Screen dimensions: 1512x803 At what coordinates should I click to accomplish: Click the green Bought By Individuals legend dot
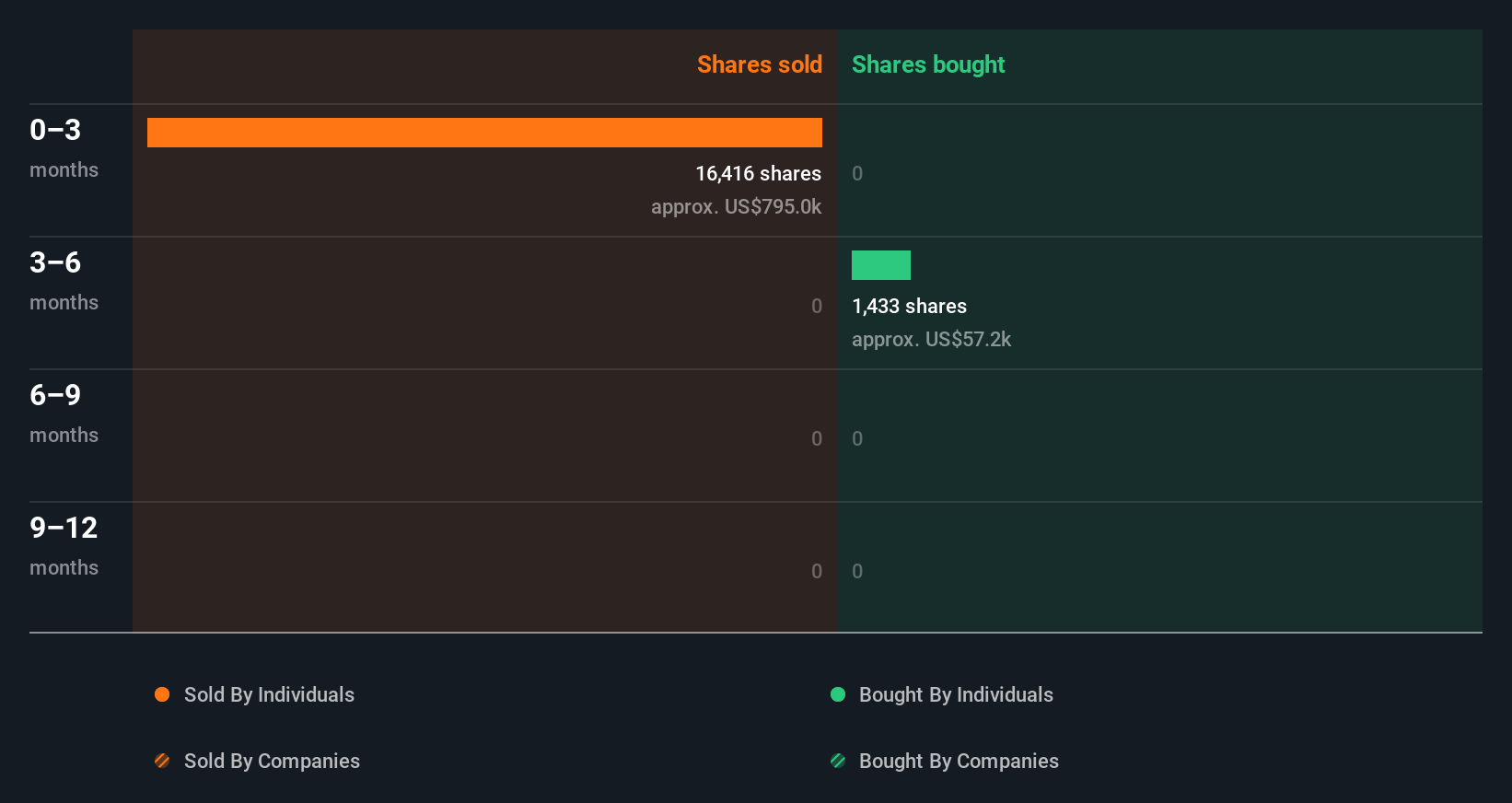pos(838,694)
